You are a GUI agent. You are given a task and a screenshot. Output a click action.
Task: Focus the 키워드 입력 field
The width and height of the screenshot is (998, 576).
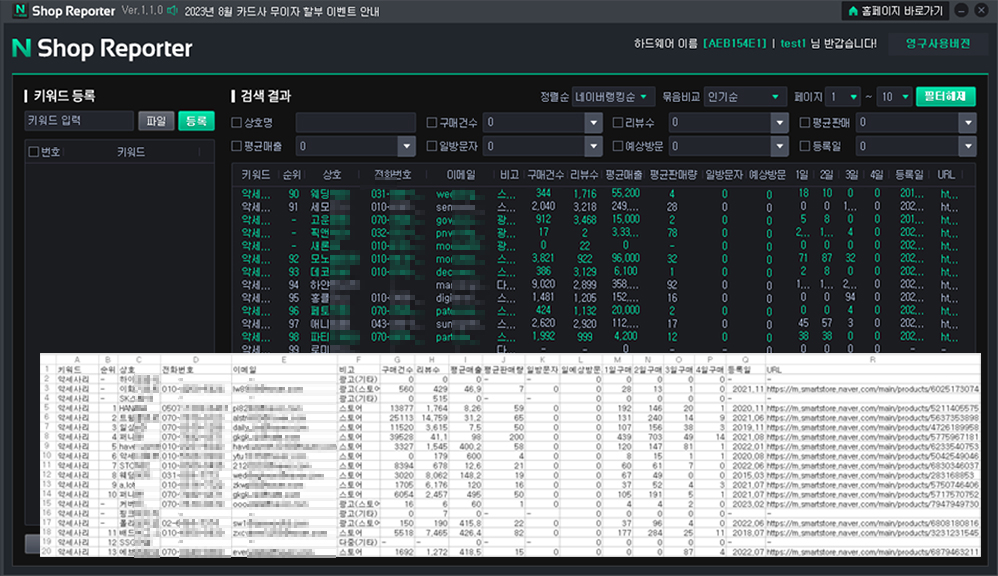(x=79, y=121)
